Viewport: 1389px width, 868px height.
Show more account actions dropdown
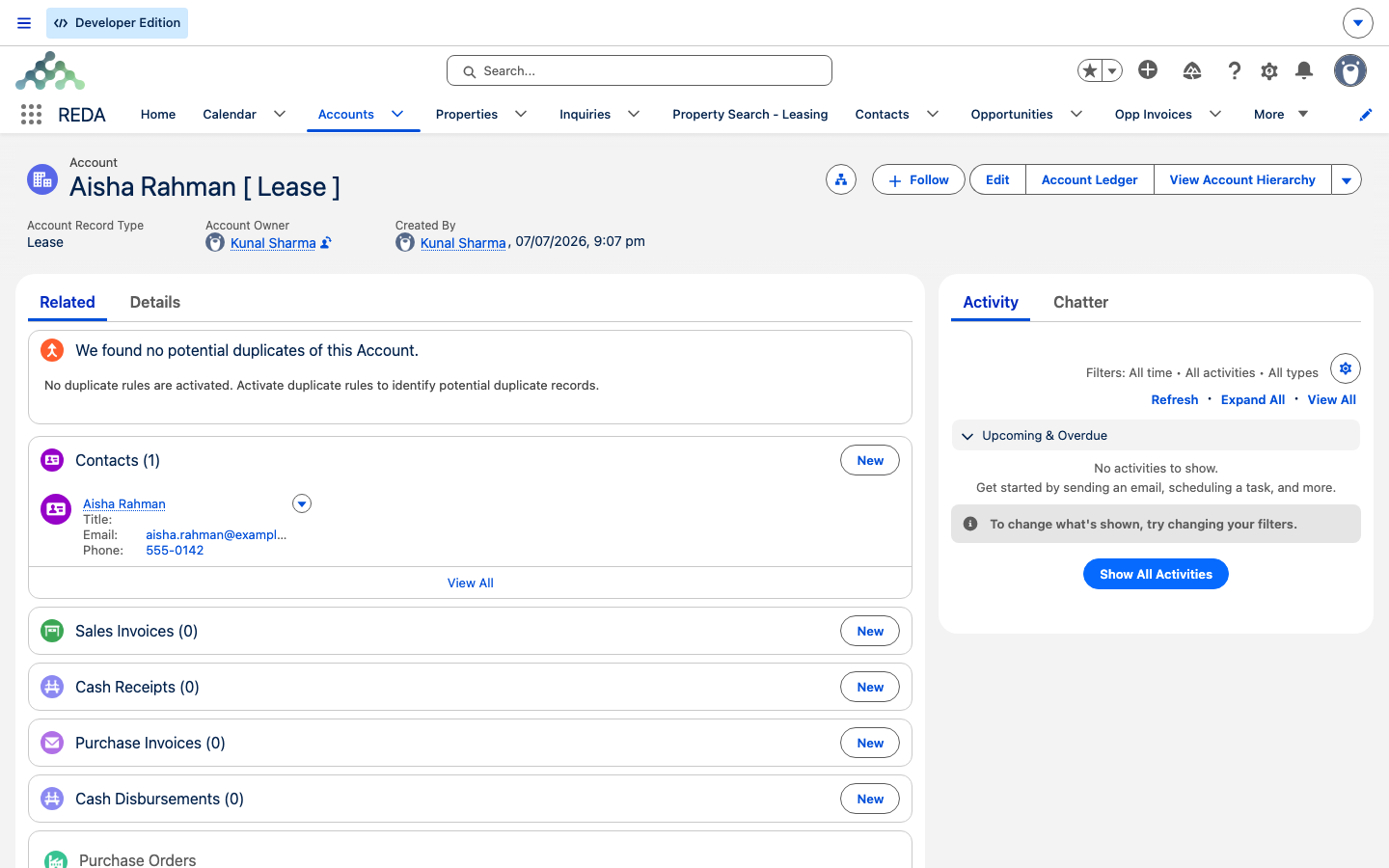(1347, 180)
